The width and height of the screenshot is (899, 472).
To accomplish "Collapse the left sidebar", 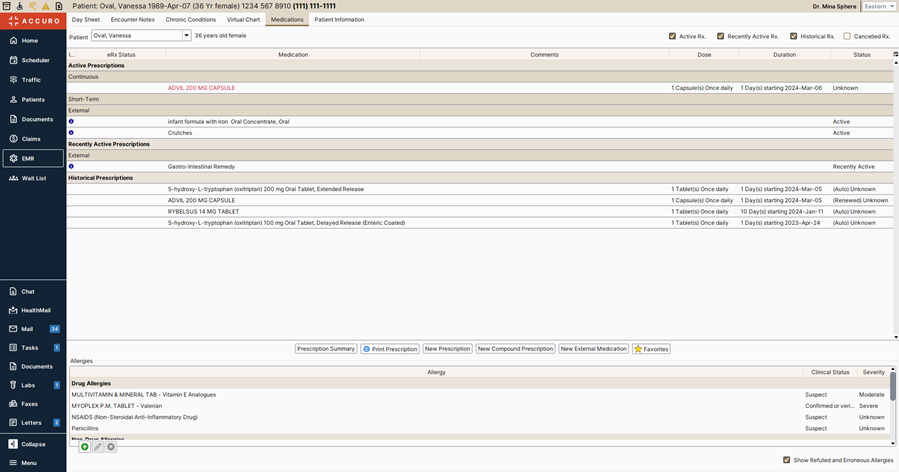I will click(x=34, y=444).
